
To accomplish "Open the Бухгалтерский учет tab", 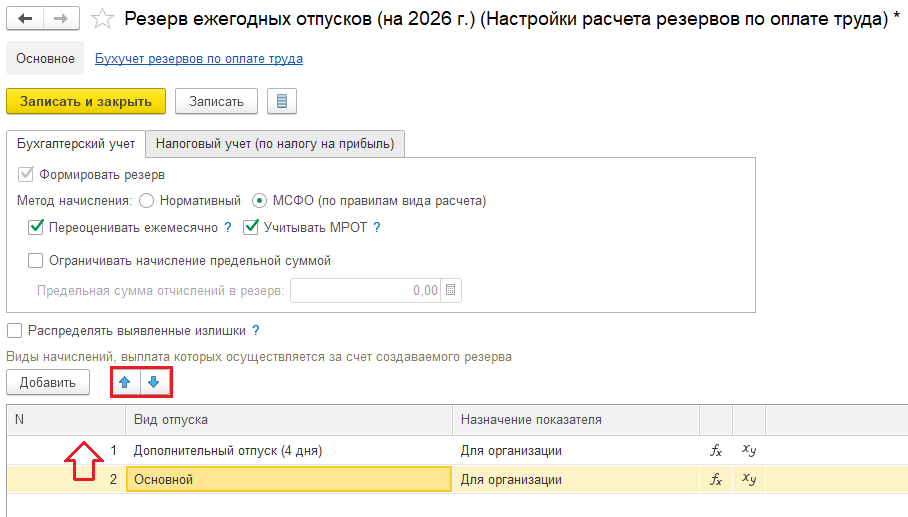I will tap(76, 144).
